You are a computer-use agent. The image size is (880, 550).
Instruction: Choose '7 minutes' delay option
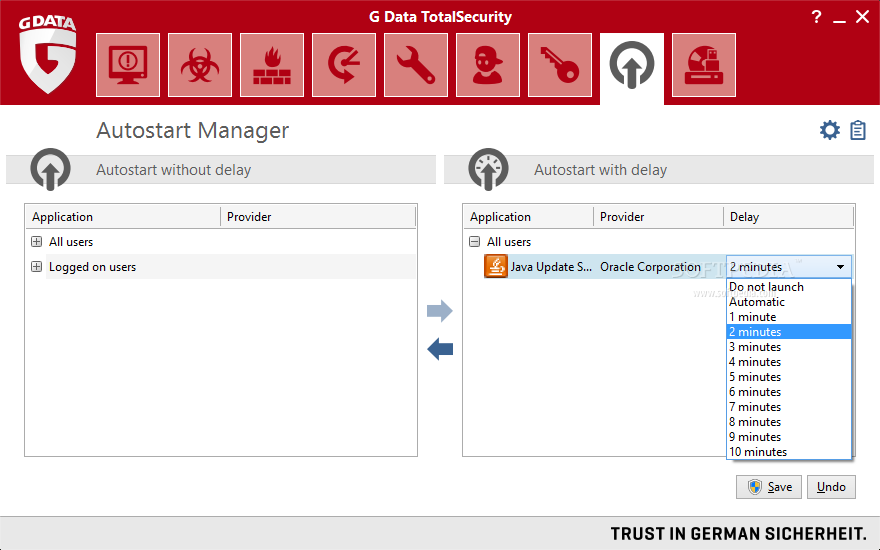pos(789,407)
